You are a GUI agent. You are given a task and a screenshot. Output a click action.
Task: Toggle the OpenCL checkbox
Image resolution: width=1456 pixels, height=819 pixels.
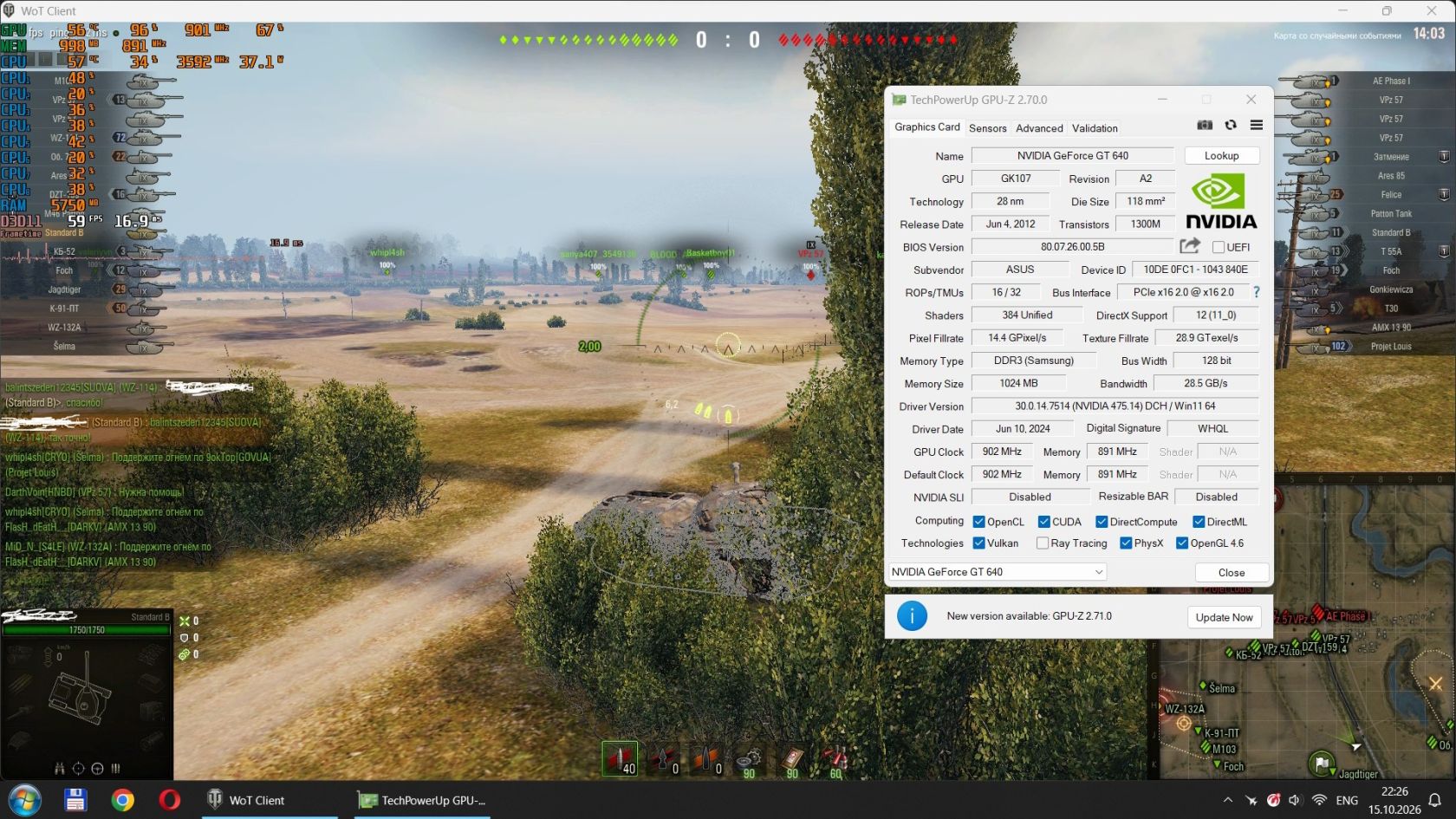978,522
